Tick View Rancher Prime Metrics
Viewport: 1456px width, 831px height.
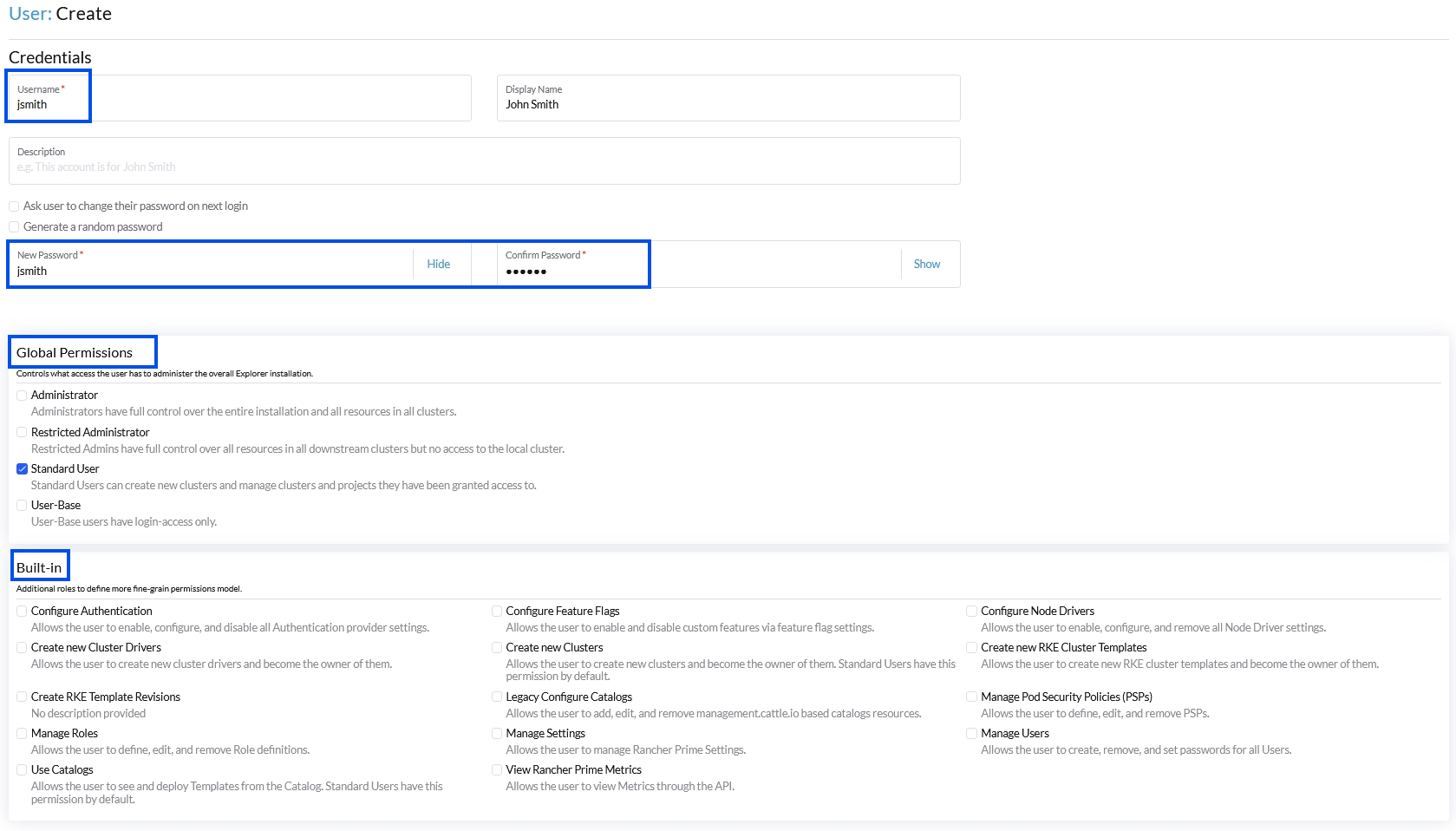(x=497, y=770)
